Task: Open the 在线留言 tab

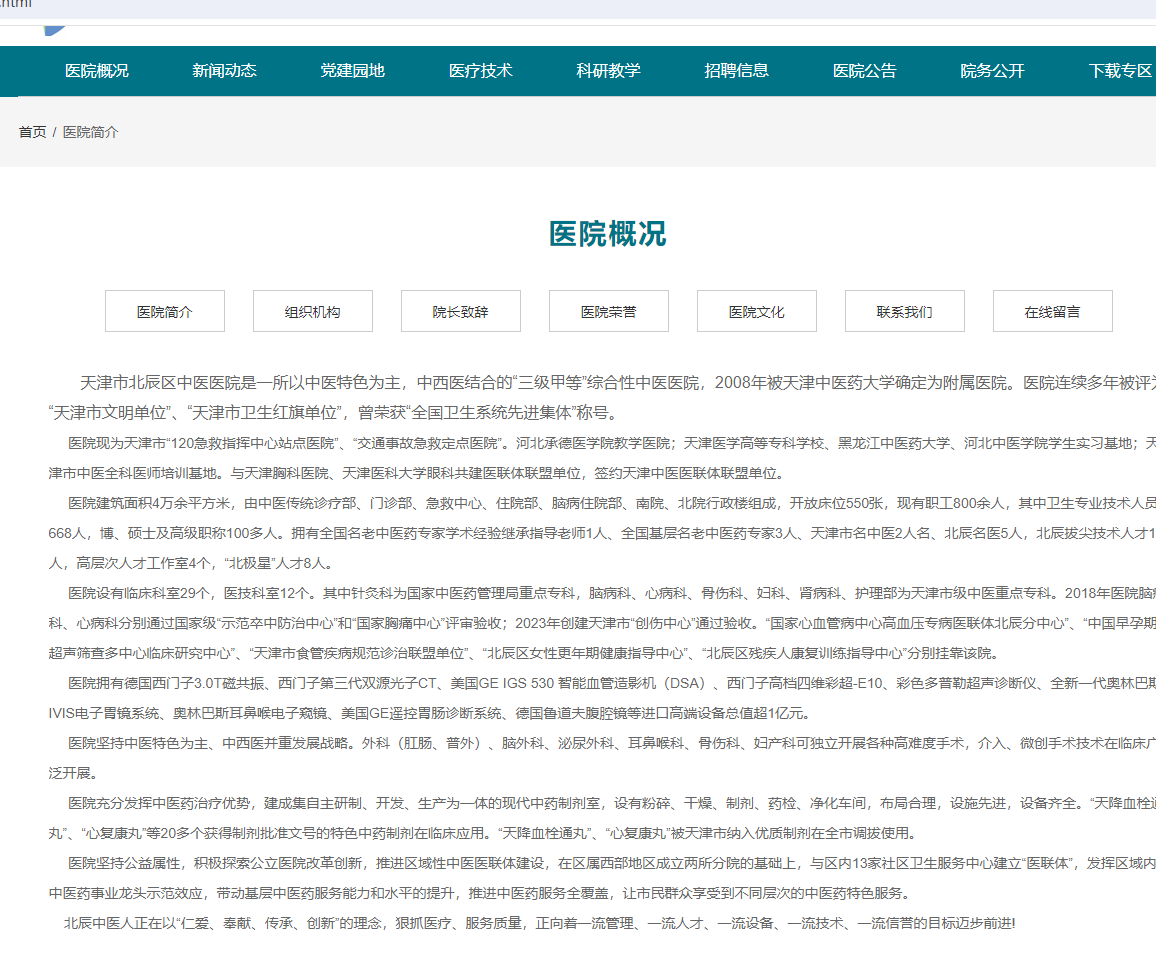Action: coord(1053,311)
